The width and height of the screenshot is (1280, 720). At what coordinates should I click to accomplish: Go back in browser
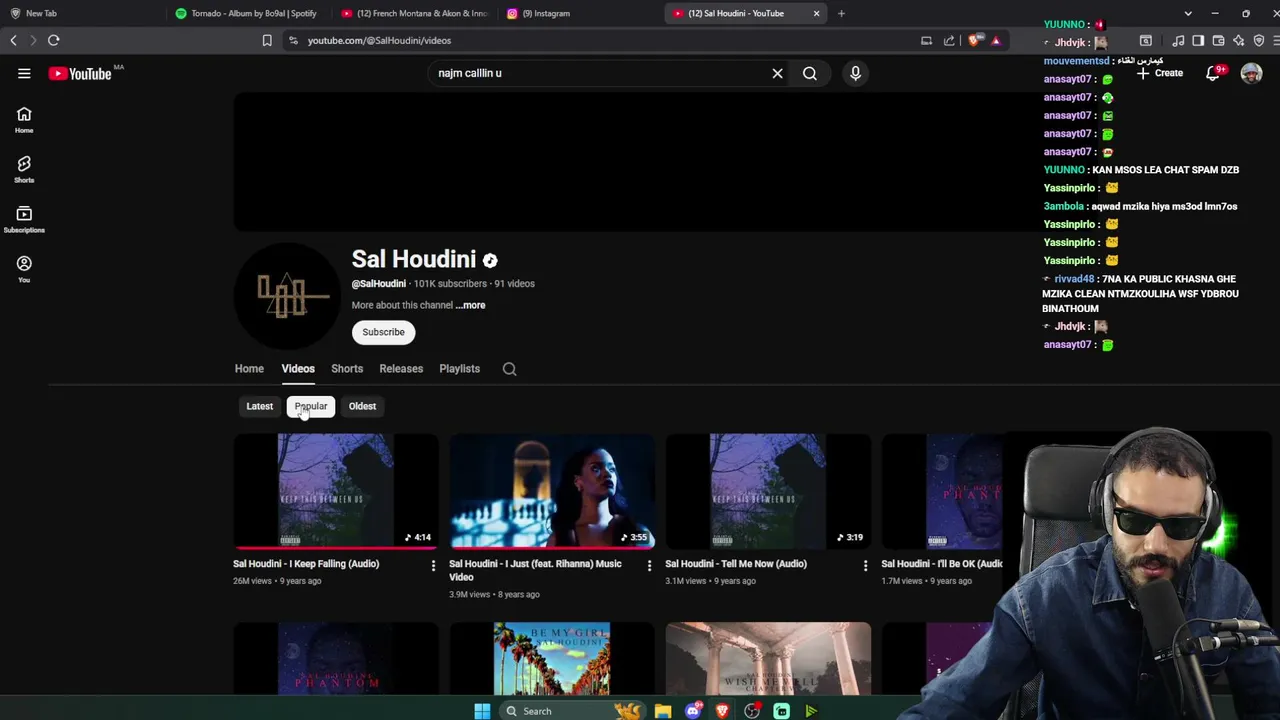13,40
